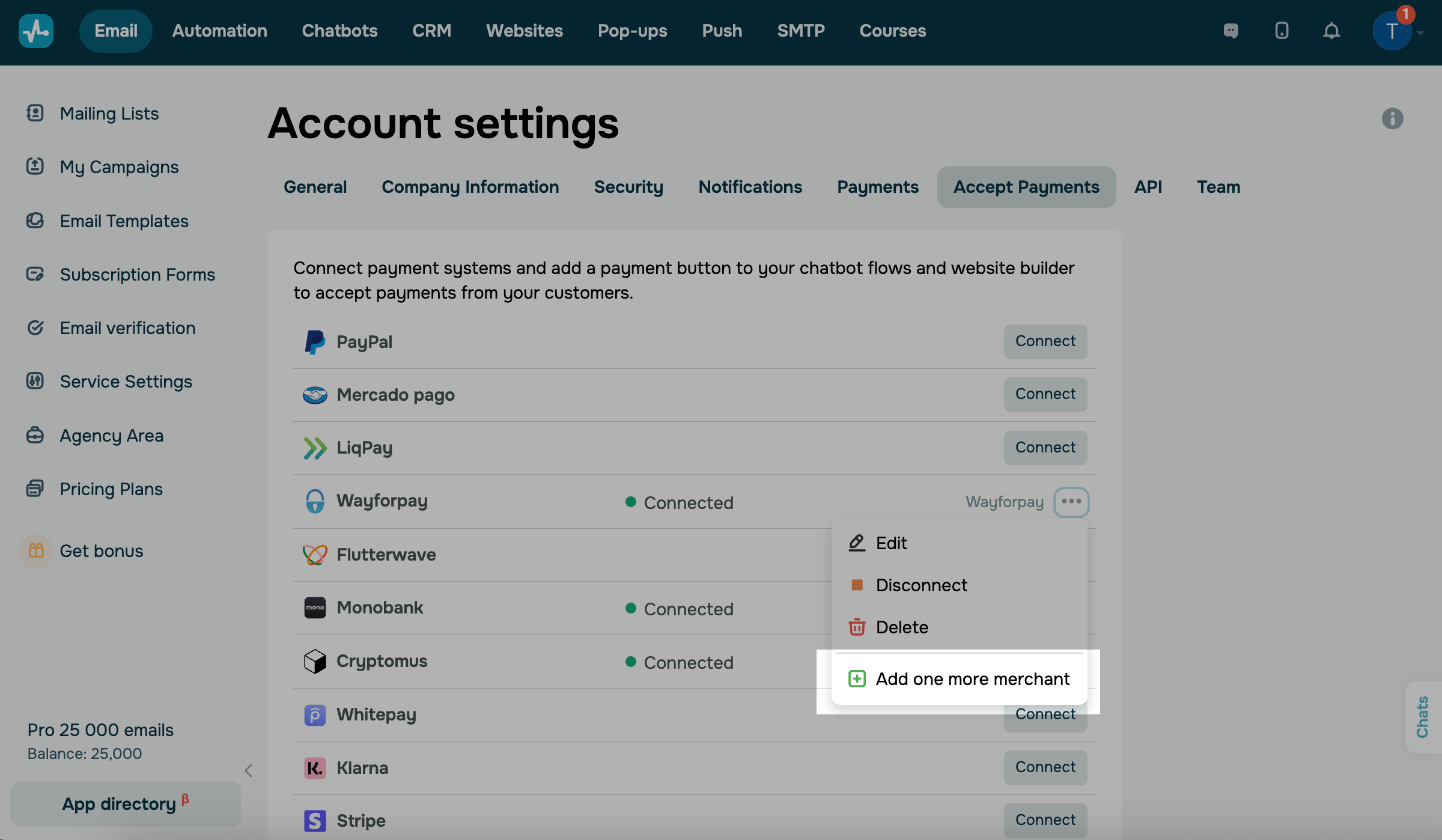The image size is (1442, 840).
Task: Open the Chats side panel tab
Action: [1422, 717]
